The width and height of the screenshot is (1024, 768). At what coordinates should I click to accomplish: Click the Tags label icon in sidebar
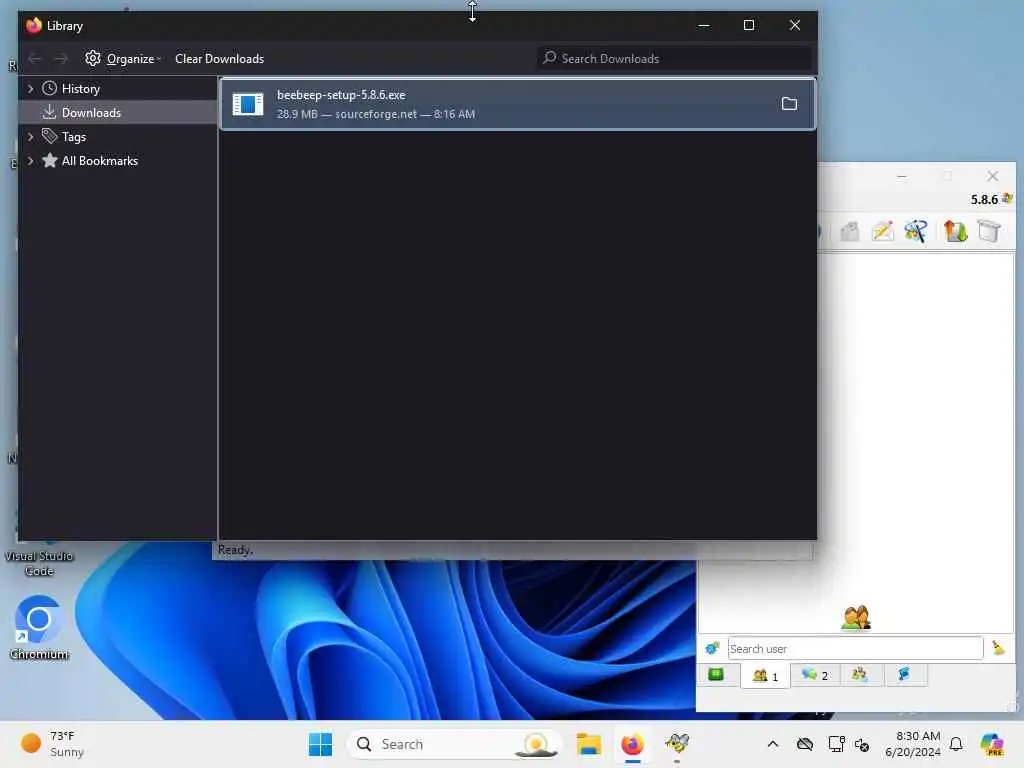(50, 136)
